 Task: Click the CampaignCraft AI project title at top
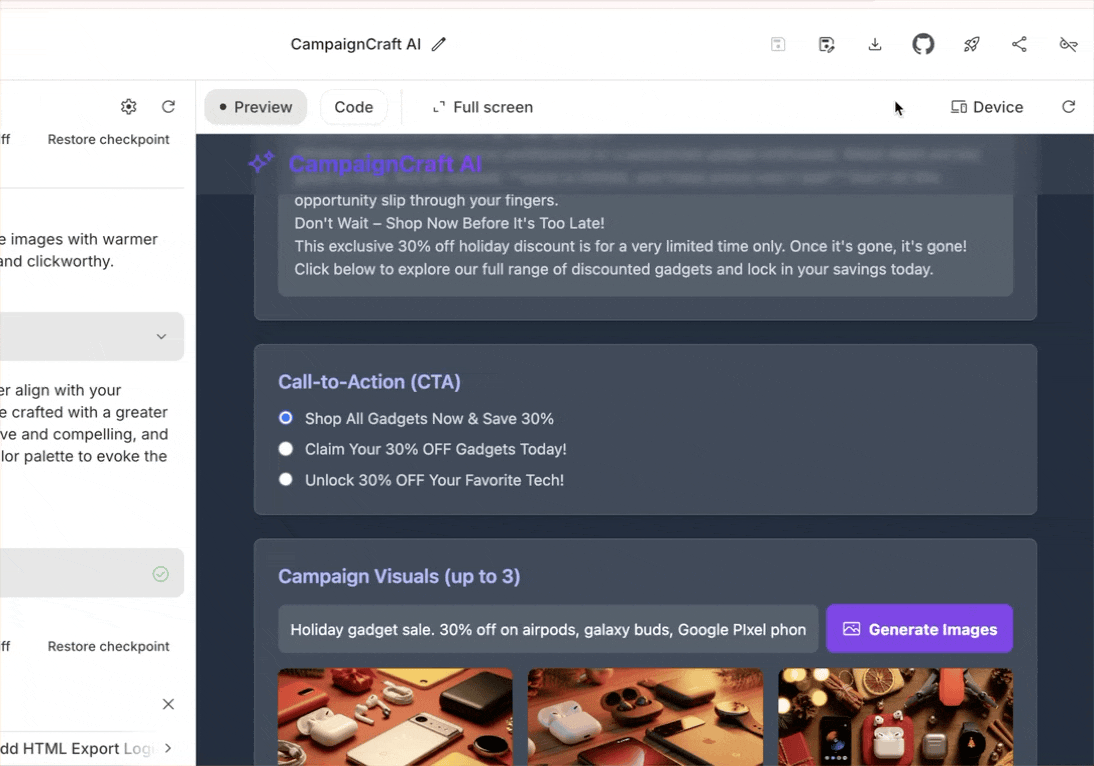click(356, 44)
